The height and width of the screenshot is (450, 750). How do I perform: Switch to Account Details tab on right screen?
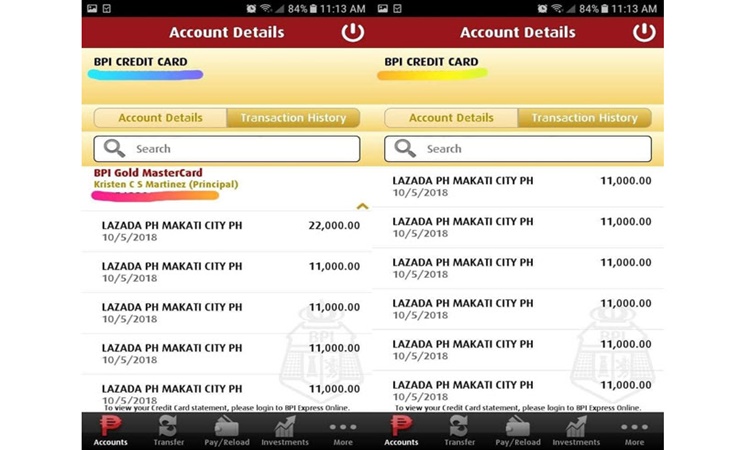pos(451,118)
